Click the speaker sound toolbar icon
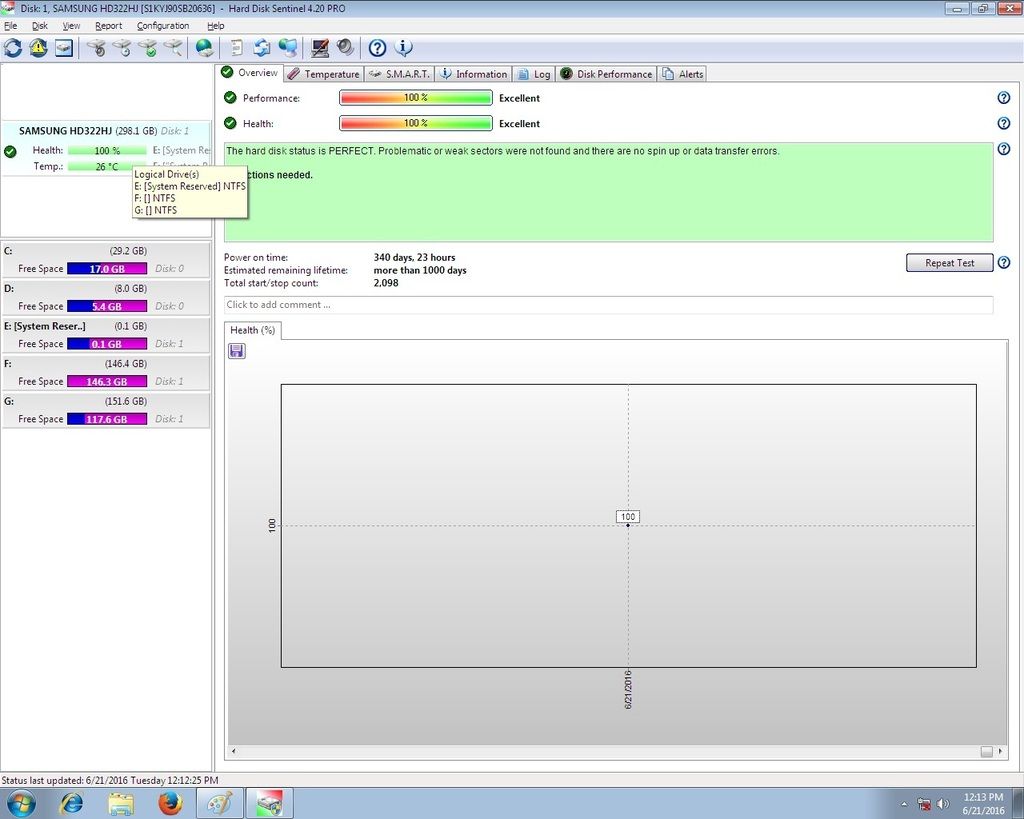The height and width of the screenshot is (819, 1024). (x=345, y=47)
